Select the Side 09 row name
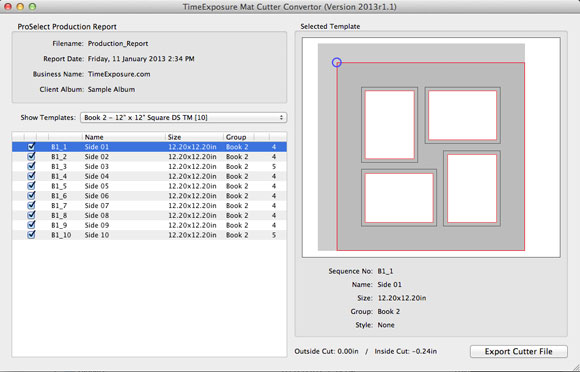 point(97,225)
